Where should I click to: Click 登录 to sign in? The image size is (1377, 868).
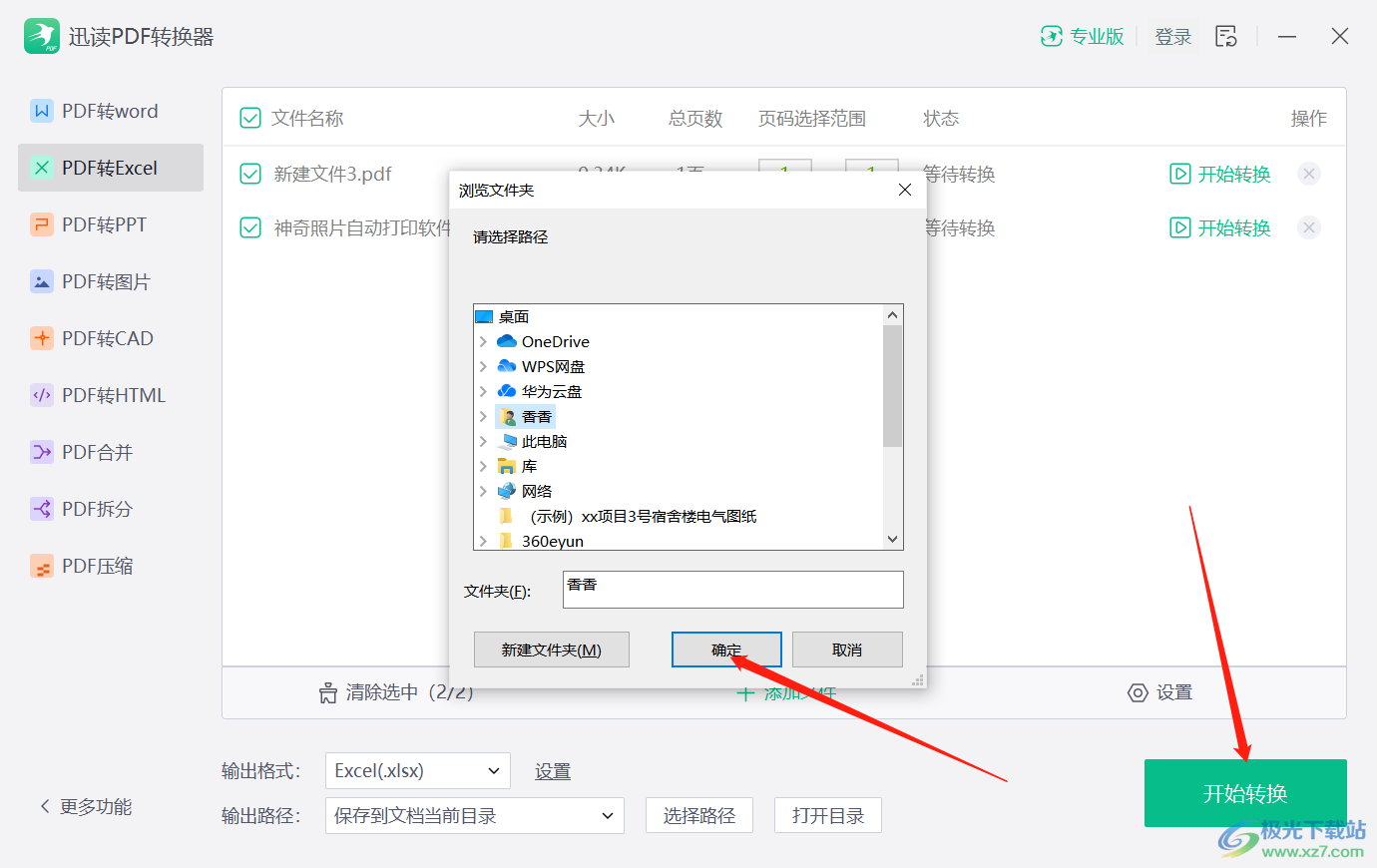[x=1173, y=37]
